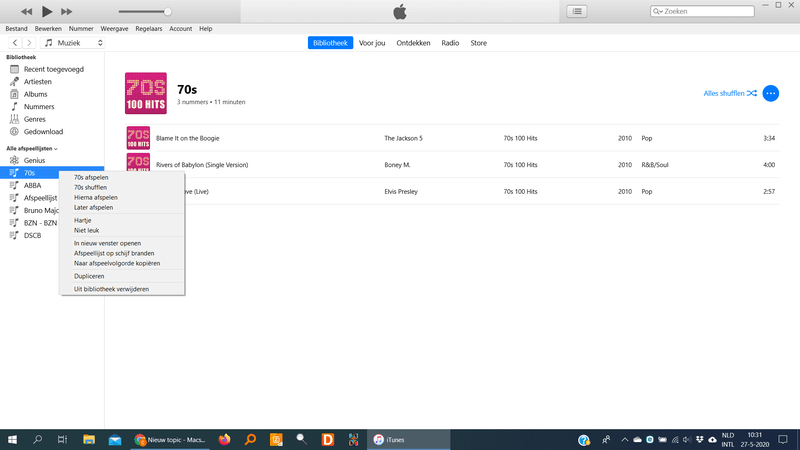
Task: Click the Zoeken search field
Action: coord(702,11)
